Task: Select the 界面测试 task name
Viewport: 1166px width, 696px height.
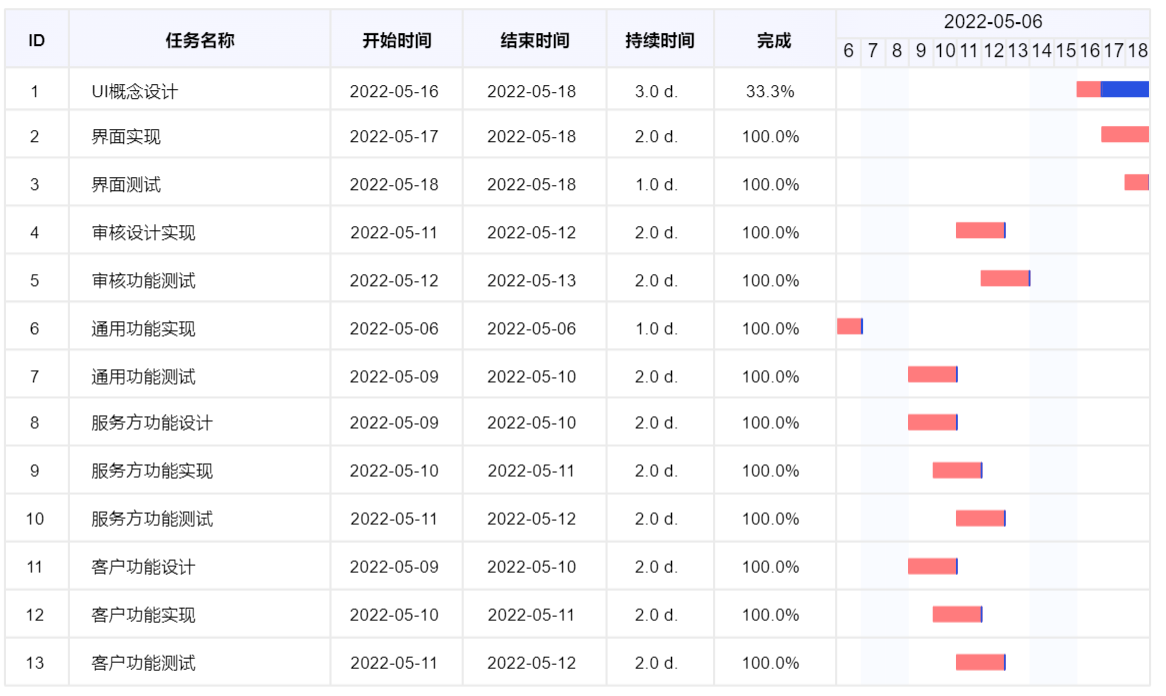Action: pyautogui.click(x=126, y=184)
